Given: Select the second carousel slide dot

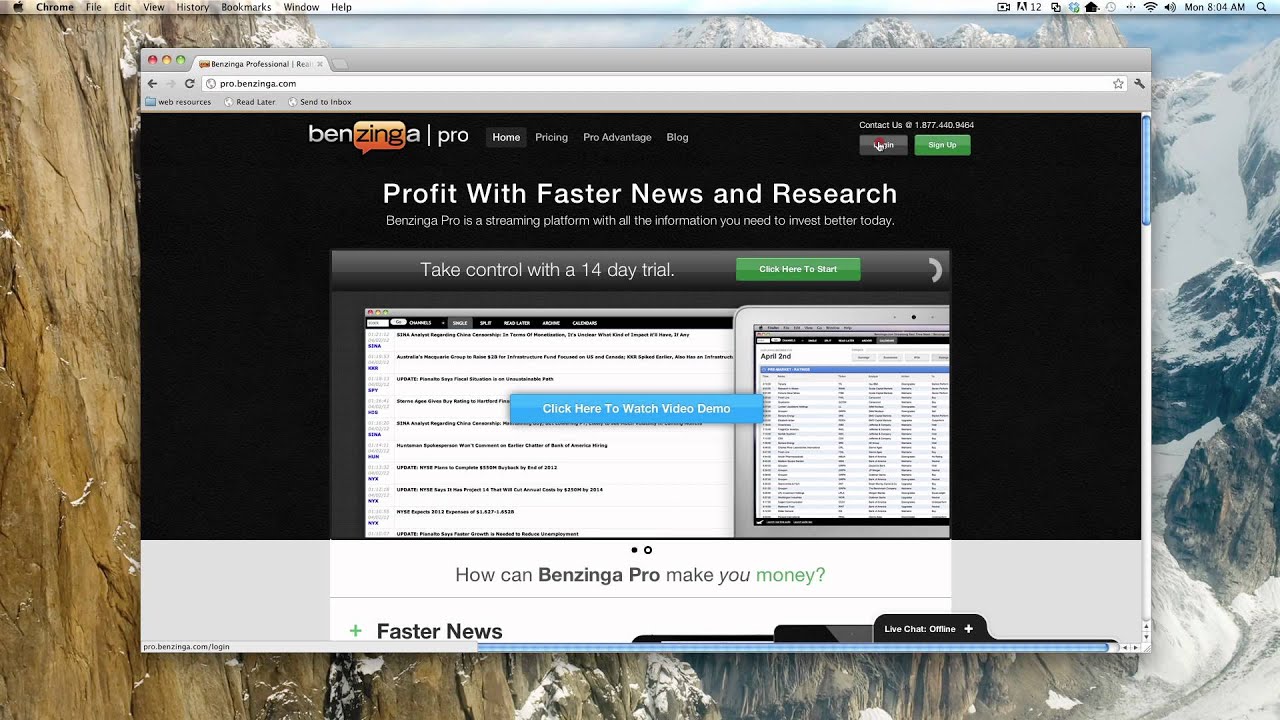Looking at the screenshot, I should pos(648,550).
